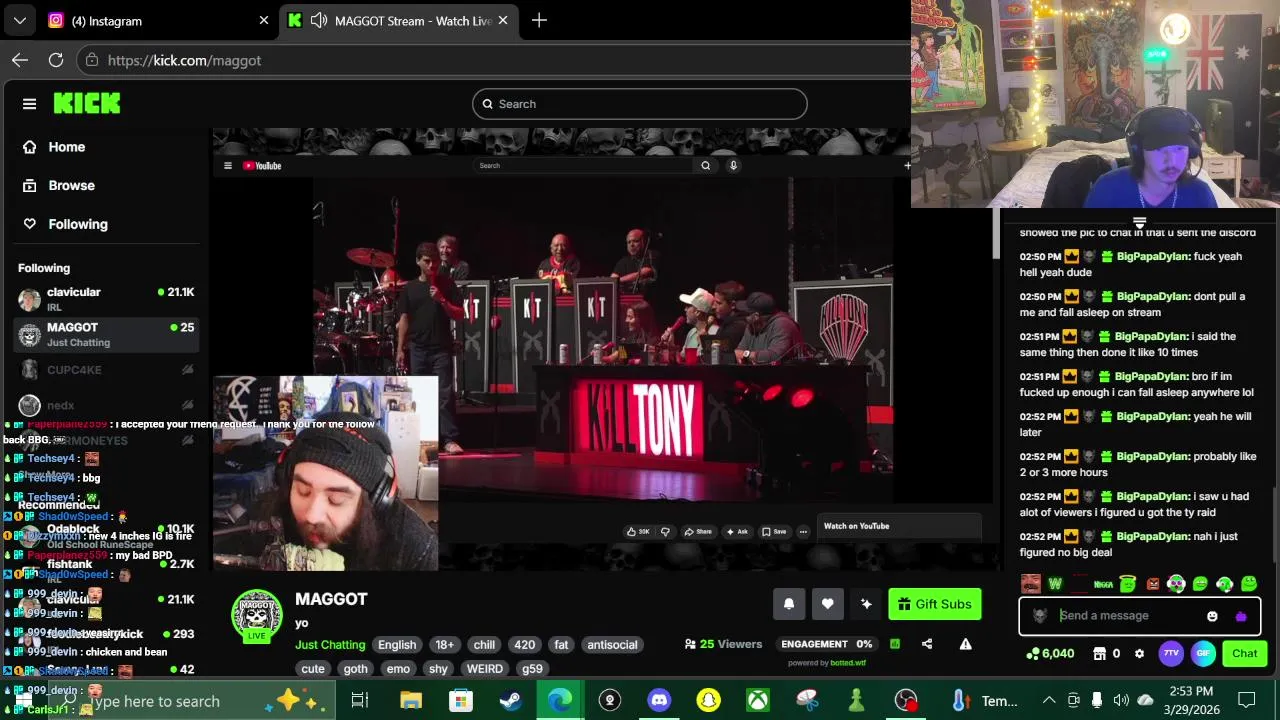The image size is (1280, 720).
Task: Share the stream via share icon
Action: 927,644
